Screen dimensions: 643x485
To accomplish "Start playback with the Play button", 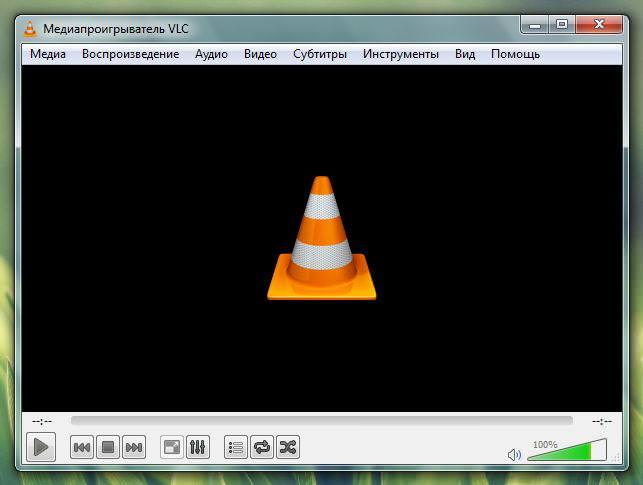I will pyautogui.click(x=41, y=447).
